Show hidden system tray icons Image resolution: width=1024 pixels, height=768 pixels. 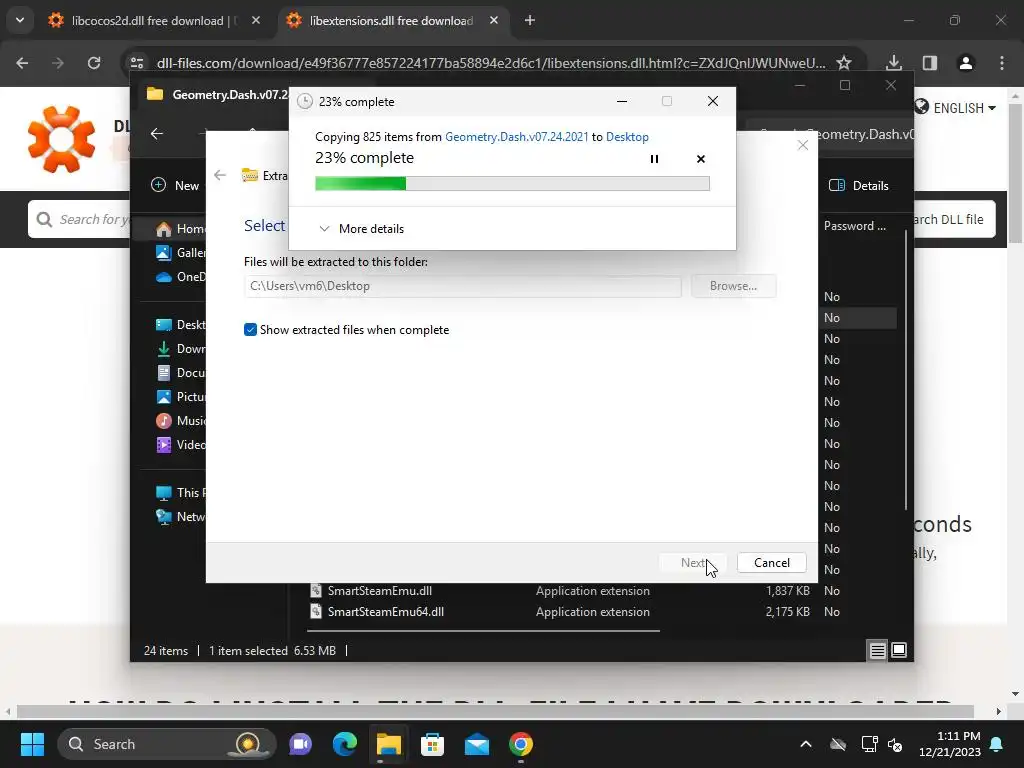click(806, 744)
